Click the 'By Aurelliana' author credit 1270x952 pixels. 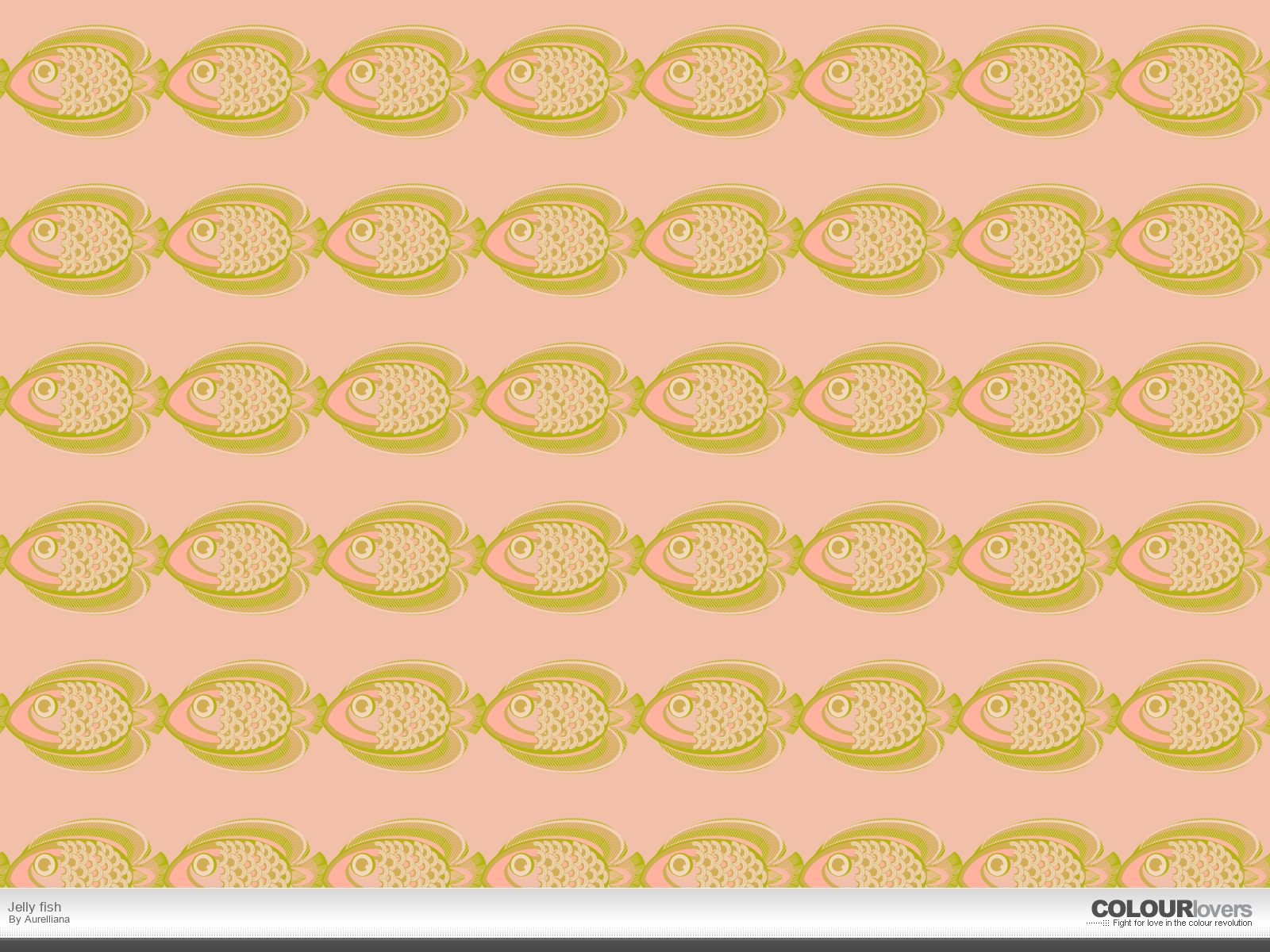coord(39,919)
